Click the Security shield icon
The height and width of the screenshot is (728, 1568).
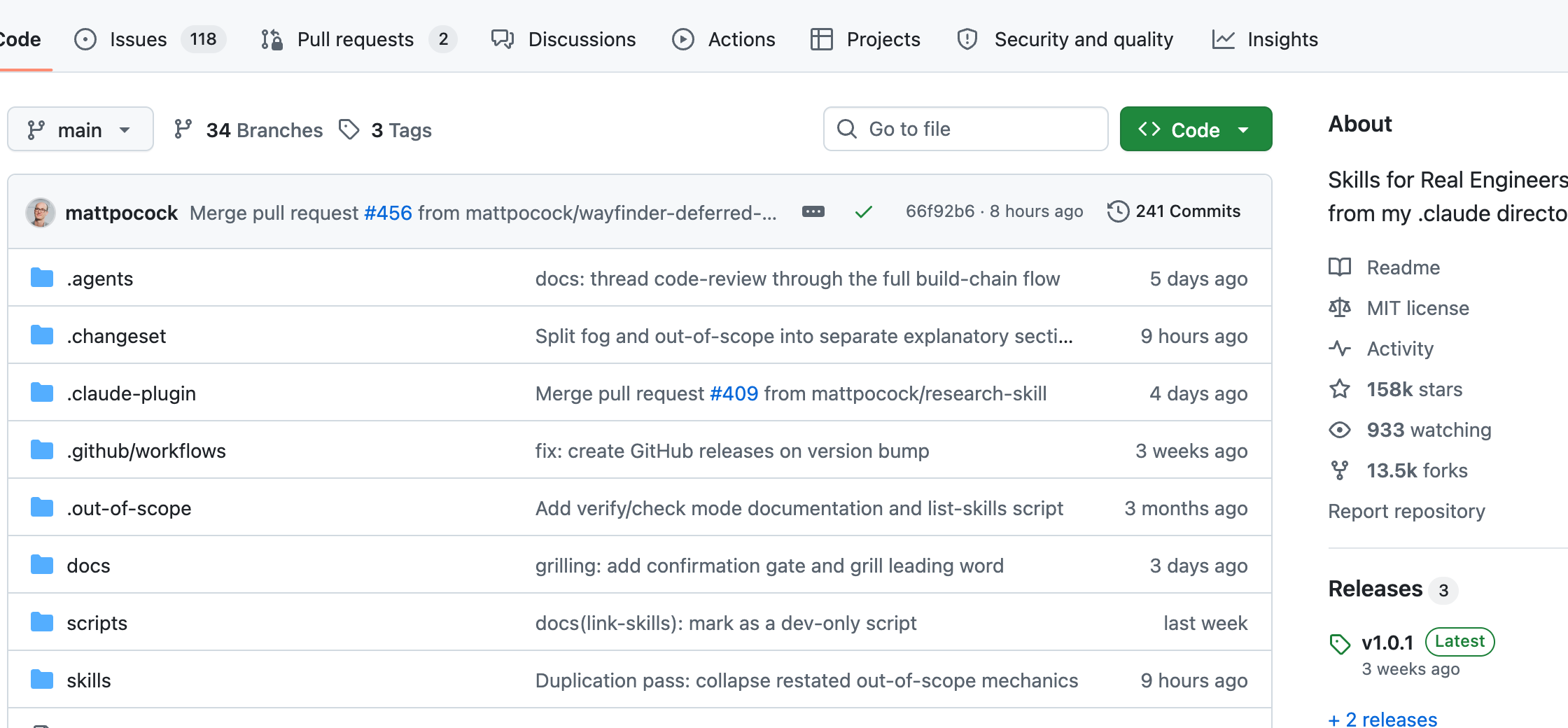(x=967, y=39)
